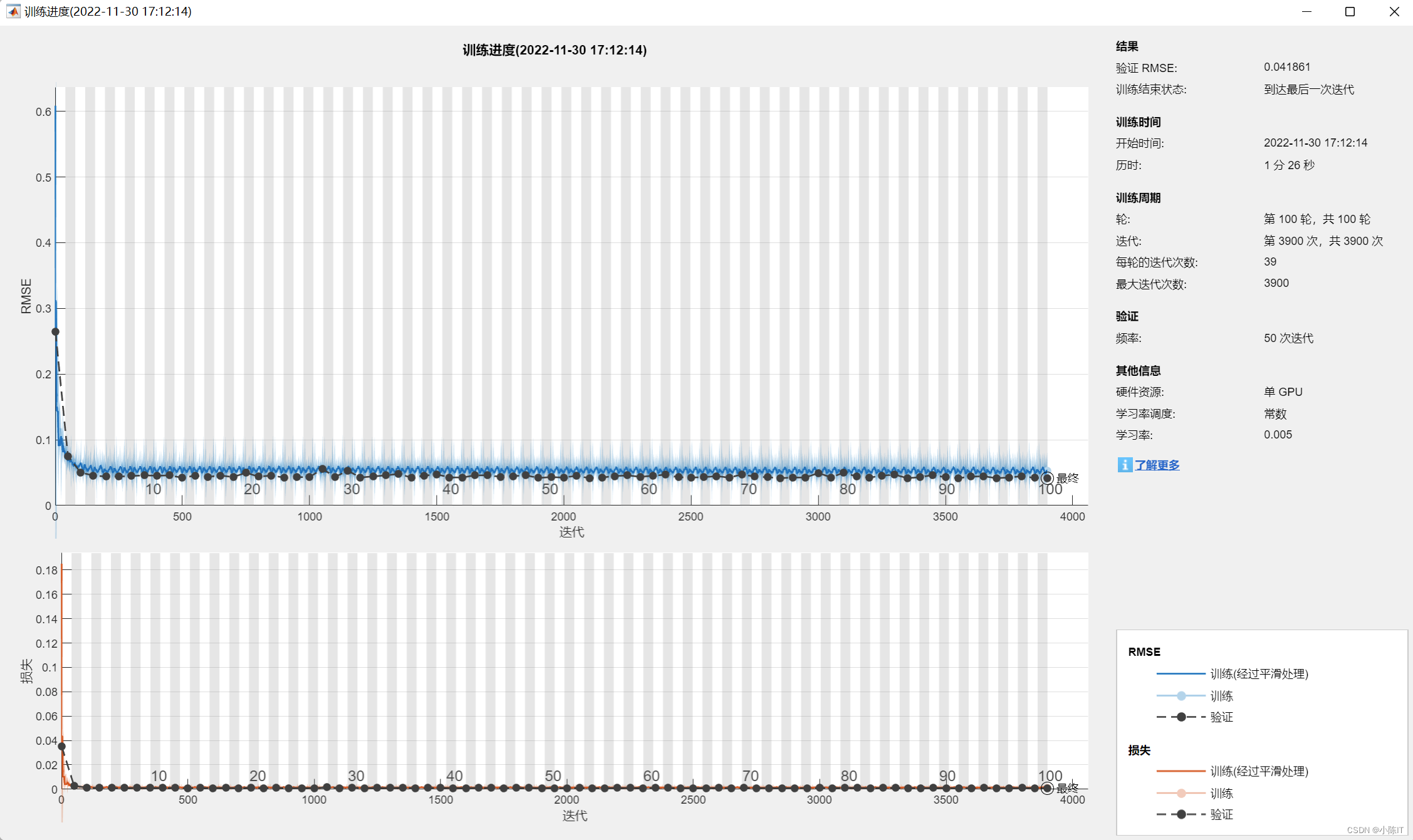Image resolution: width=1413 pixels, height=840 pixels.
Task: Select the final validation marker on loss plot
Action: (x=1046, y=788)
